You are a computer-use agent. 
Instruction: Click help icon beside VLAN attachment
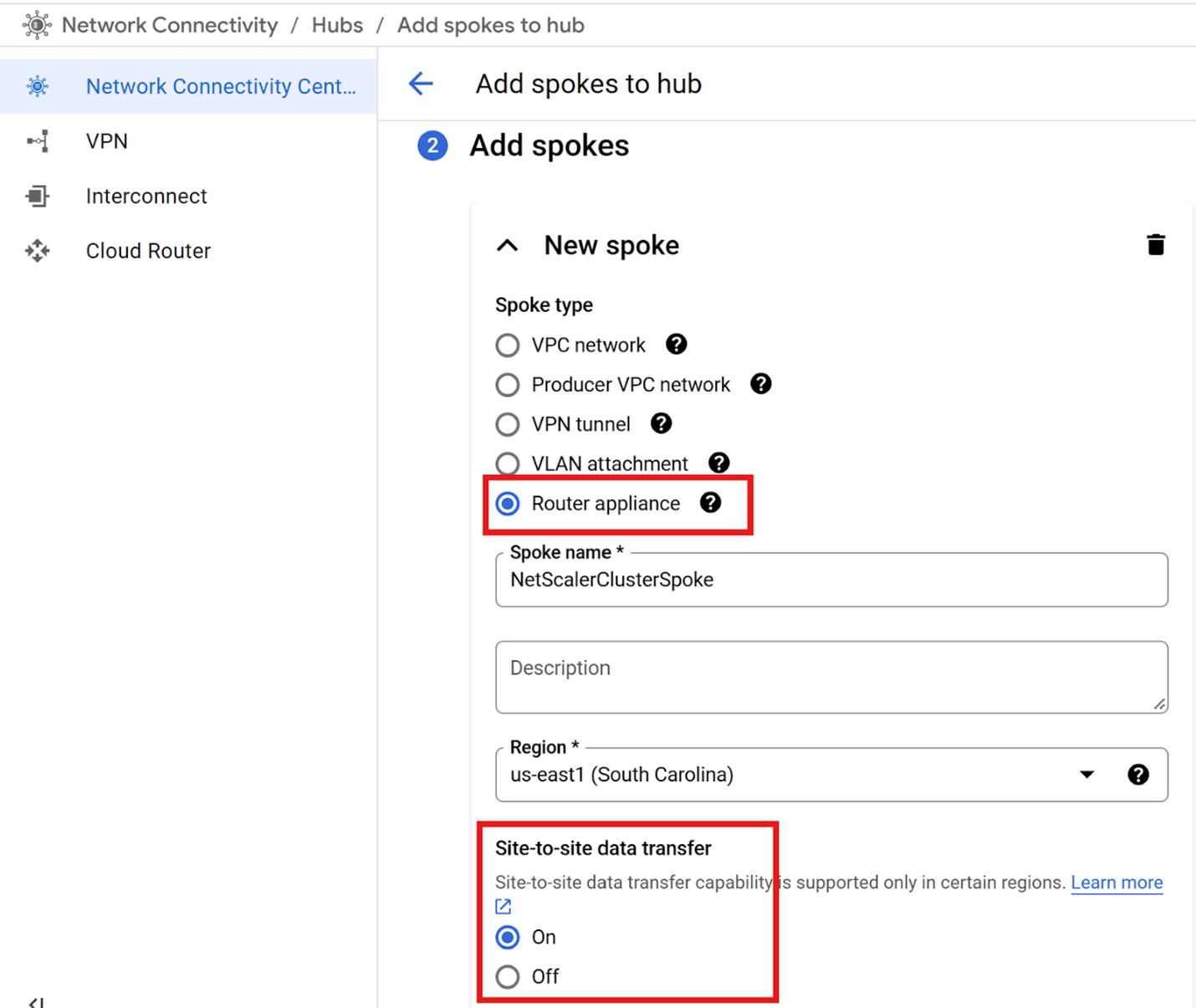(x=718, y=463)
